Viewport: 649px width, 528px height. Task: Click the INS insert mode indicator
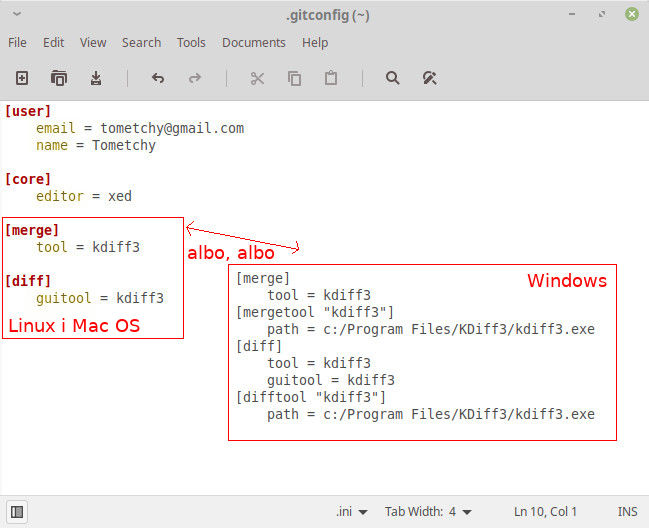point(627,512)
